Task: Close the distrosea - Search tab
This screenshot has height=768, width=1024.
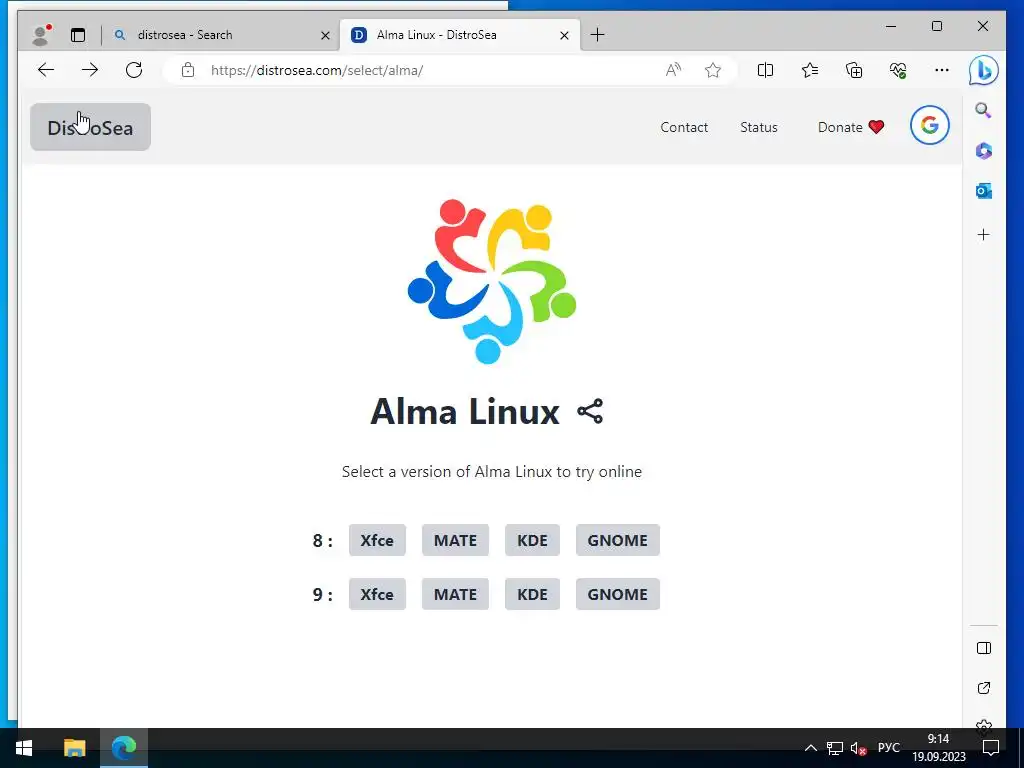Action: pyautogui.click(x=325, y=35)
